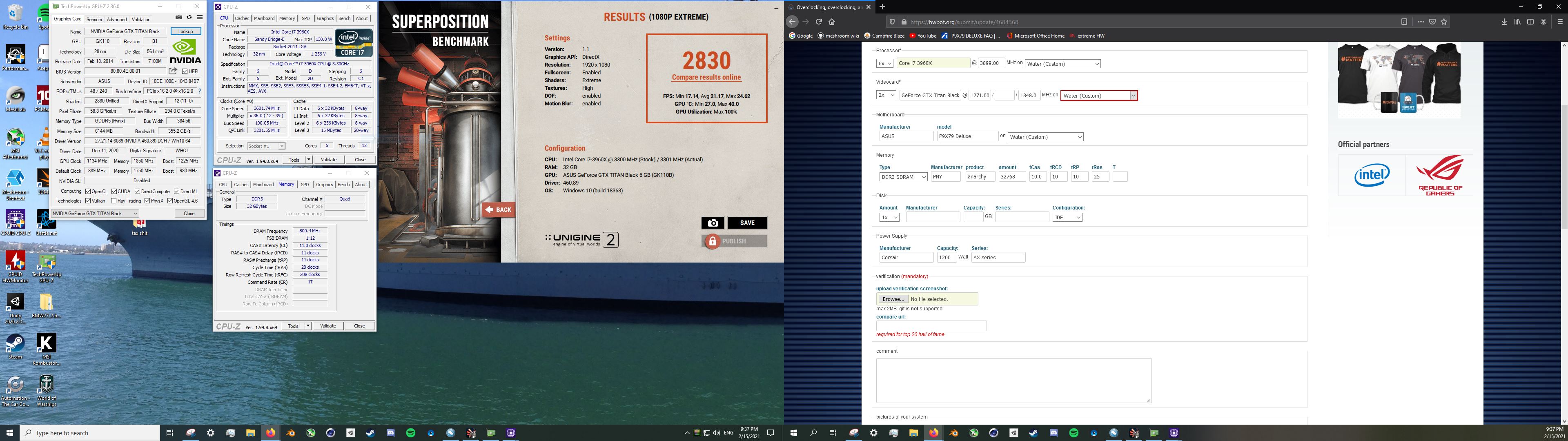Image resolution: width=1568 pixels, height=441 pixels.
Task: Open Recycle Bin desktop icon
Action: coord(15,16)
